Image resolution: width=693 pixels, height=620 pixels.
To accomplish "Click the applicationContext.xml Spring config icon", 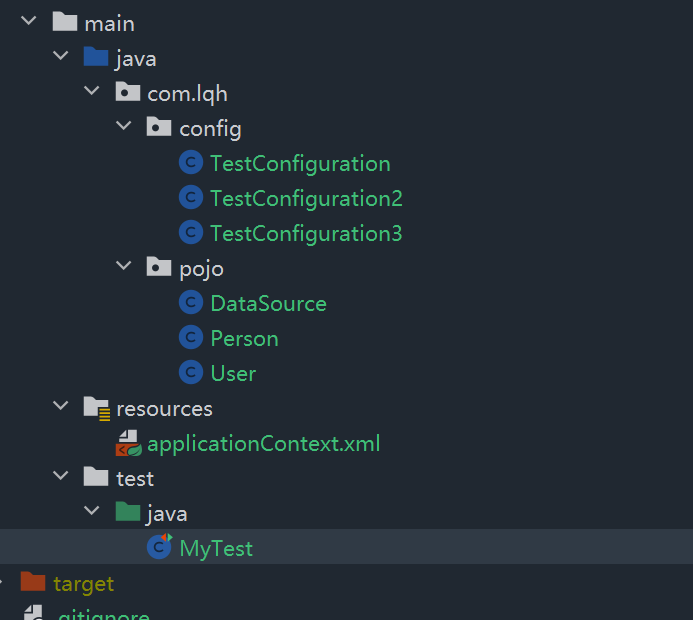I will coord(128,443).
